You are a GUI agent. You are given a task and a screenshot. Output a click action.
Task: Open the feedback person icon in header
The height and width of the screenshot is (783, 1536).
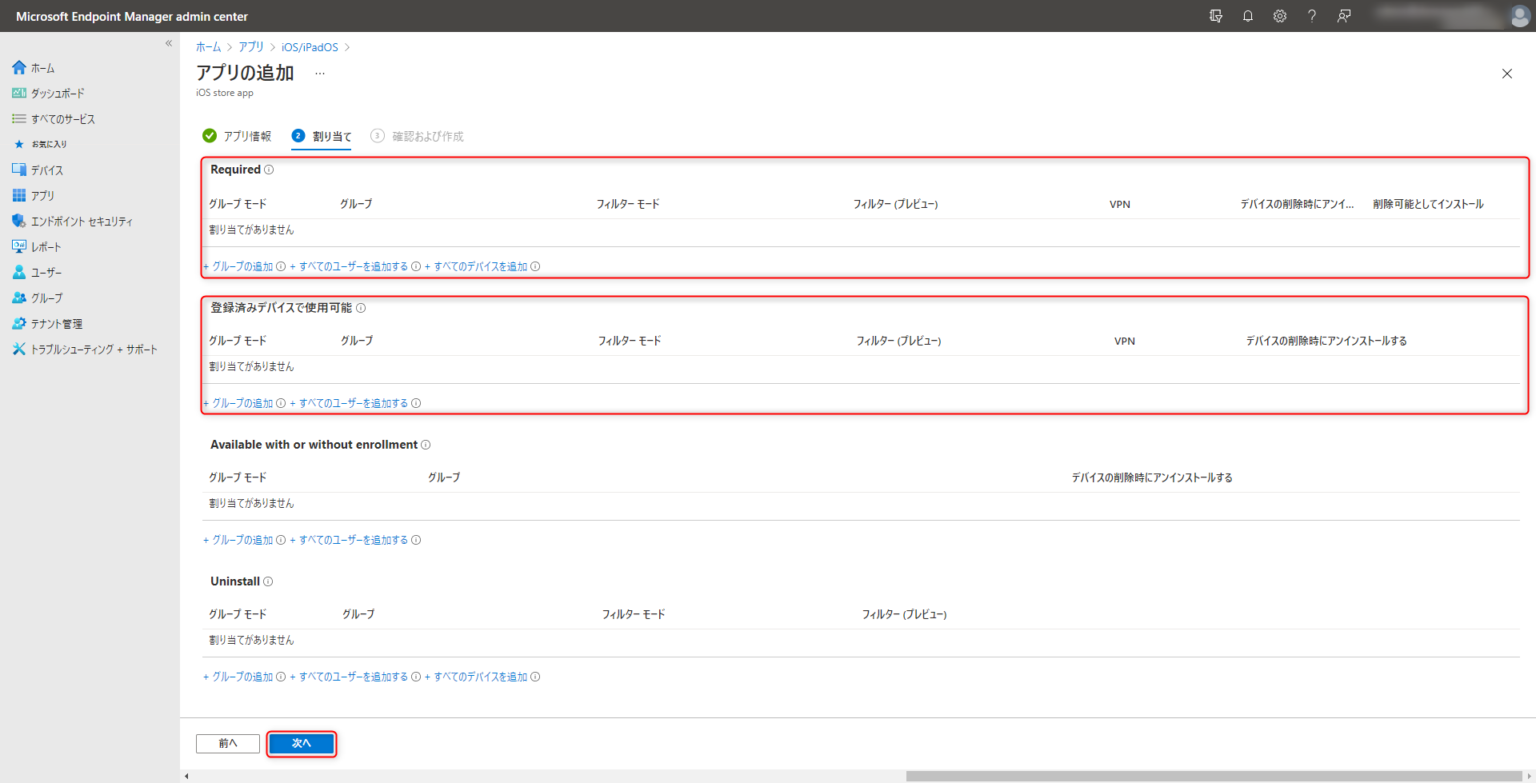point(1344,16)
